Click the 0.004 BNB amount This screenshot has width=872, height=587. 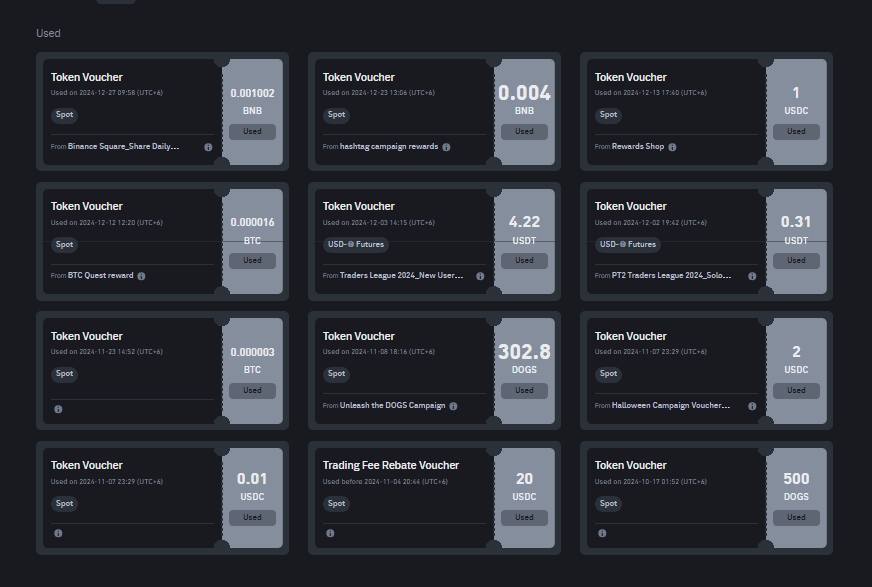(x=524, y=93)
